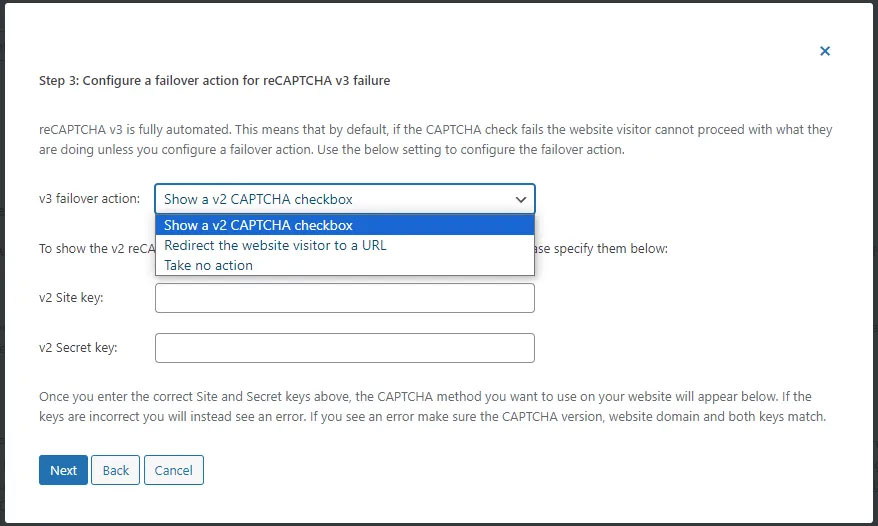Image resolution: width=878 pixels, height=526 pixels.
Task: Click the 'v2 Secret key:' label
Action: tap(78, 347)
